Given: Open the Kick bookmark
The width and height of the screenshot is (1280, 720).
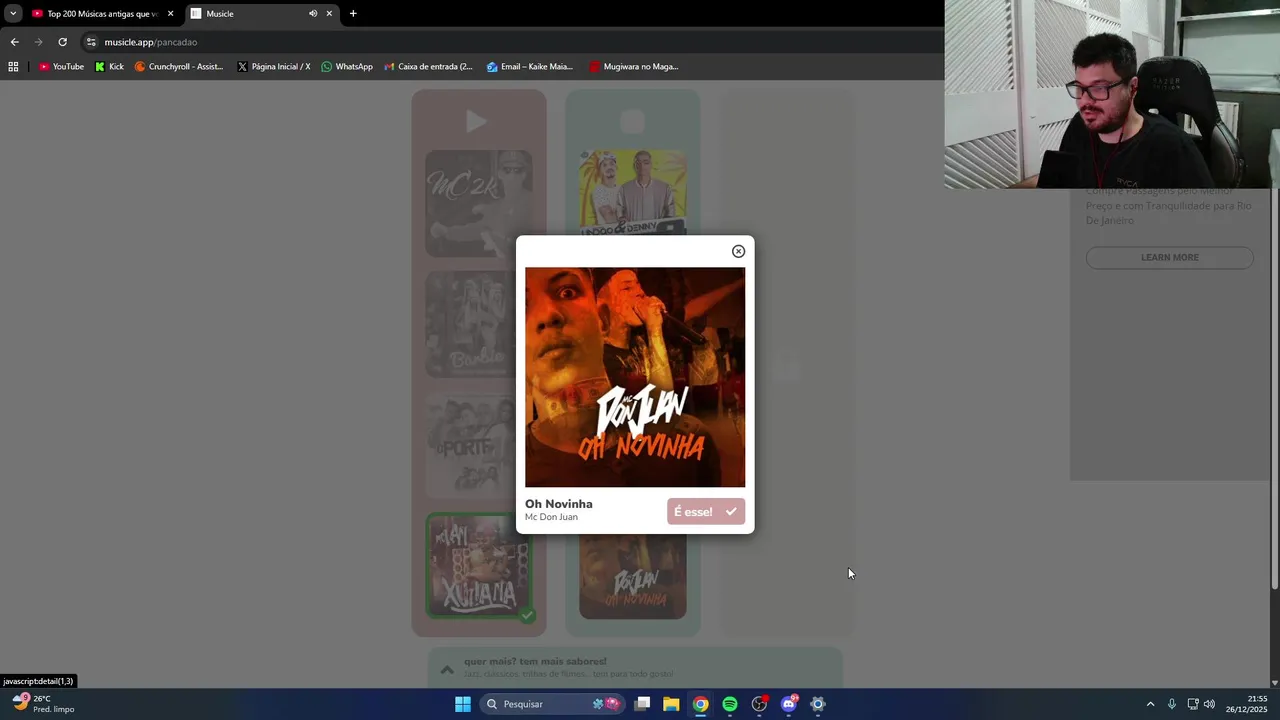Looking at the screenshot, I should pyautogui.click(x=109, y=67).
